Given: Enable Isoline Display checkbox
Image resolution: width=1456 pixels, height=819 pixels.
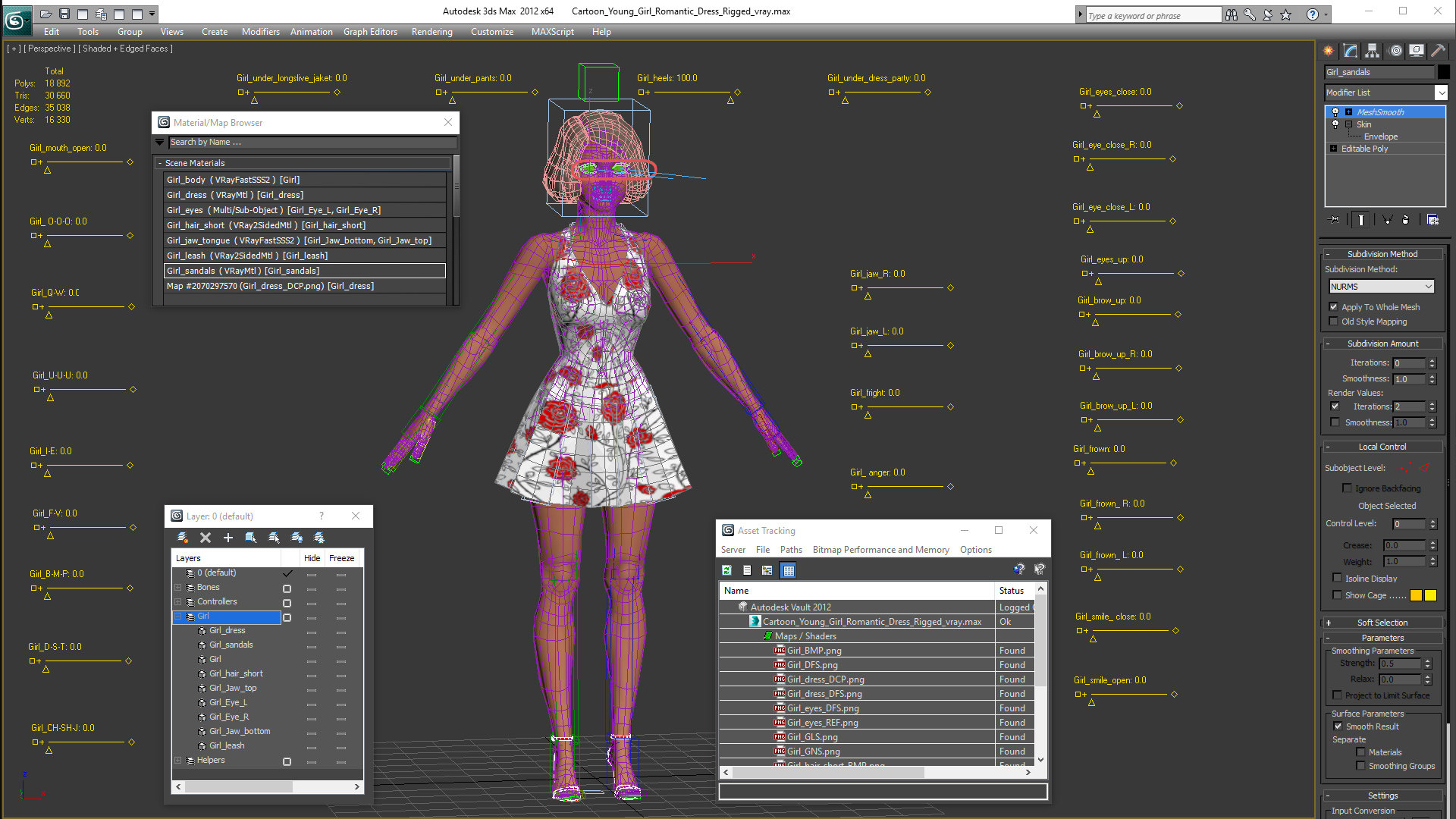Looking at the screenshot, I should [x=1338, y=578].
